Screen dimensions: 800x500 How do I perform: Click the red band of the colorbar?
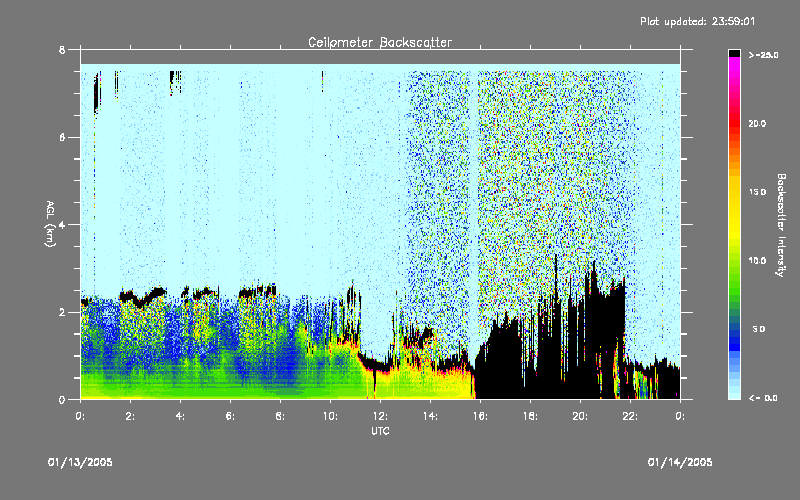pyautogui.click(x=734, y=124)
